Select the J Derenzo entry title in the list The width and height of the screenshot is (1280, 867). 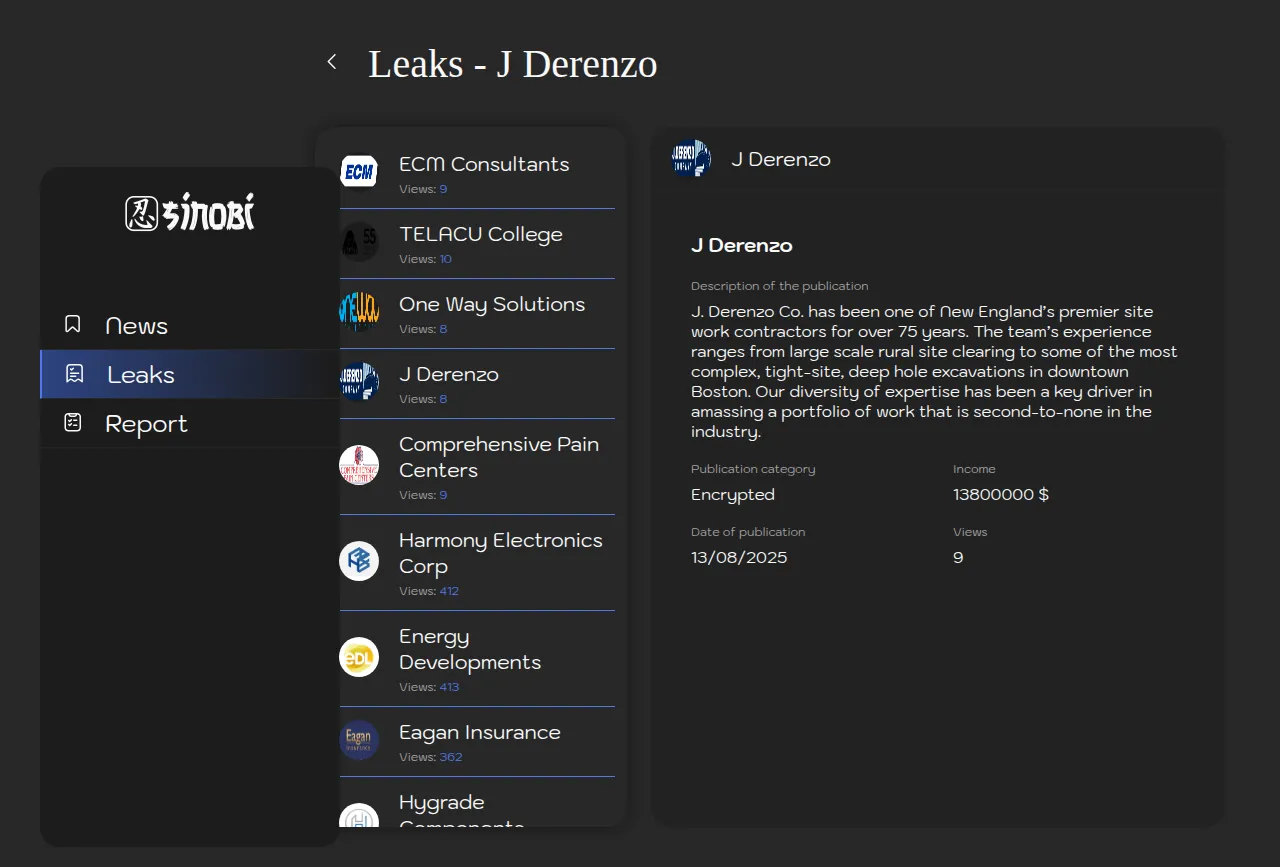tap(449, 374)
